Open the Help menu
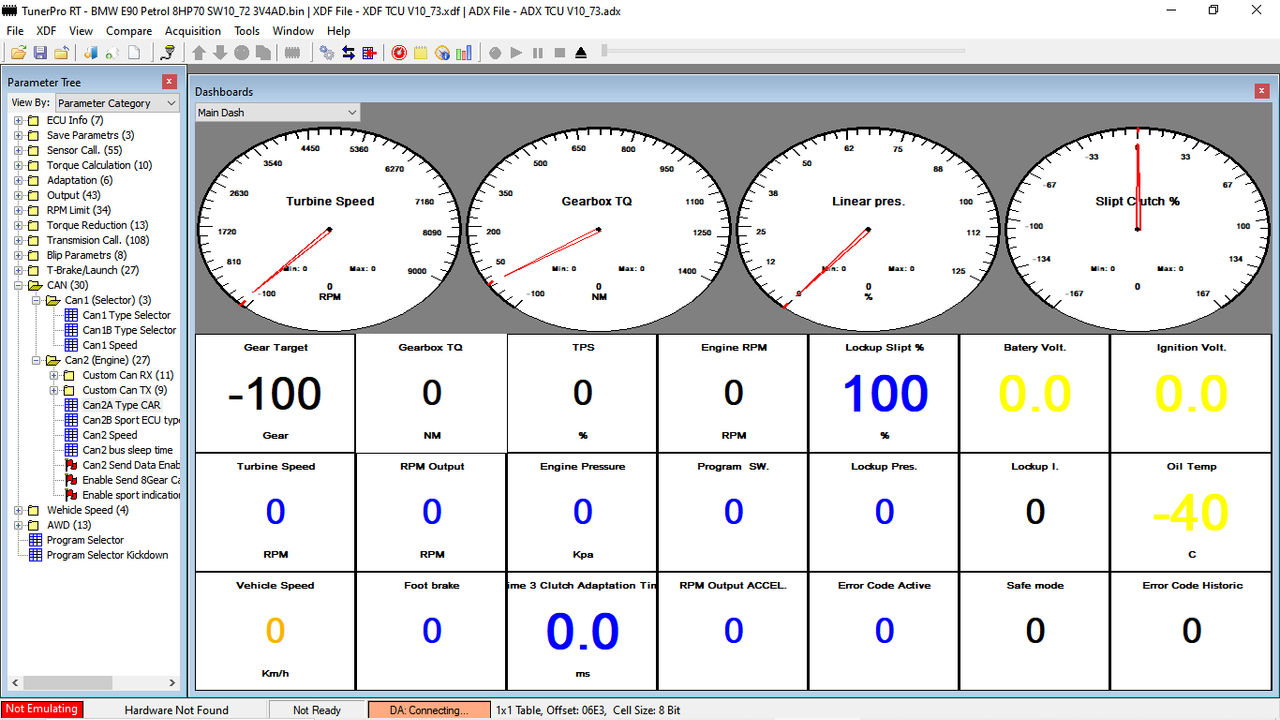Image resolution: width=1280 pixels, height=720 pixels. click(x=339, y=31)
